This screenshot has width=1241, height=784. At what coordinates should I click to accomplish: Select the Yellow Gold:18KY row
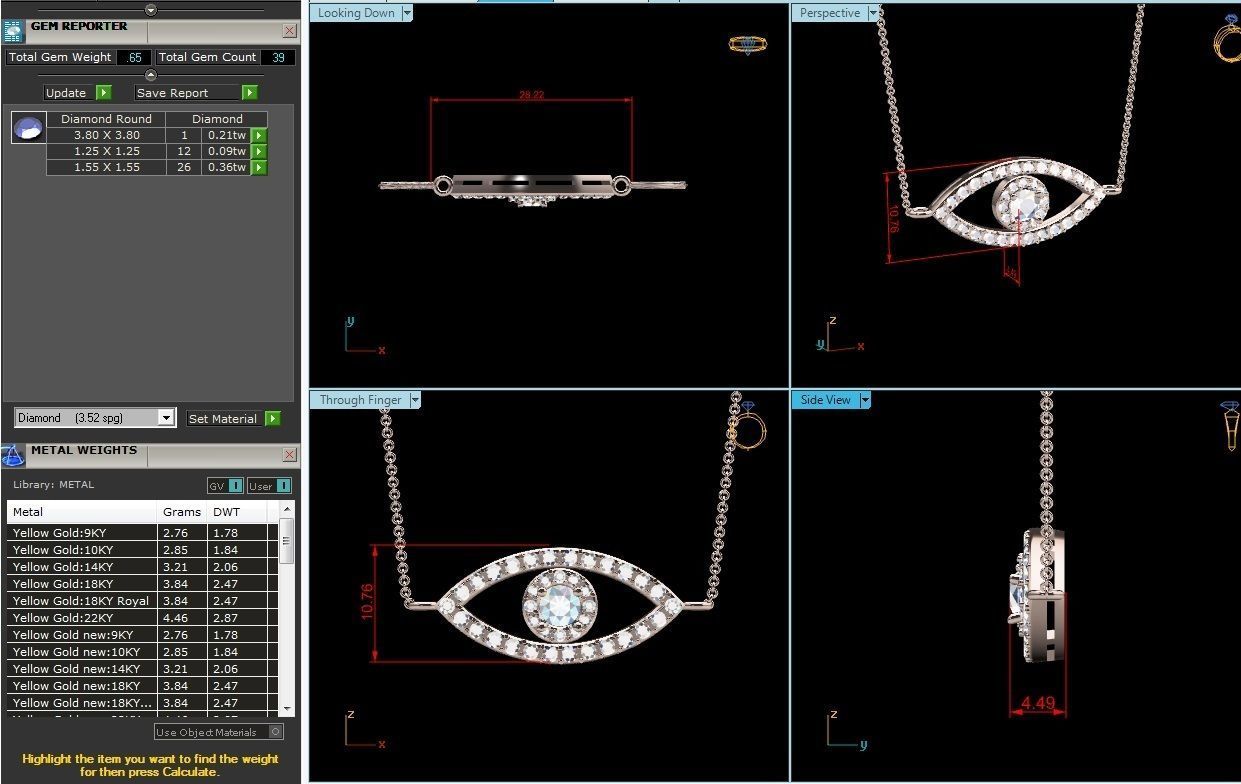(143, 584)
